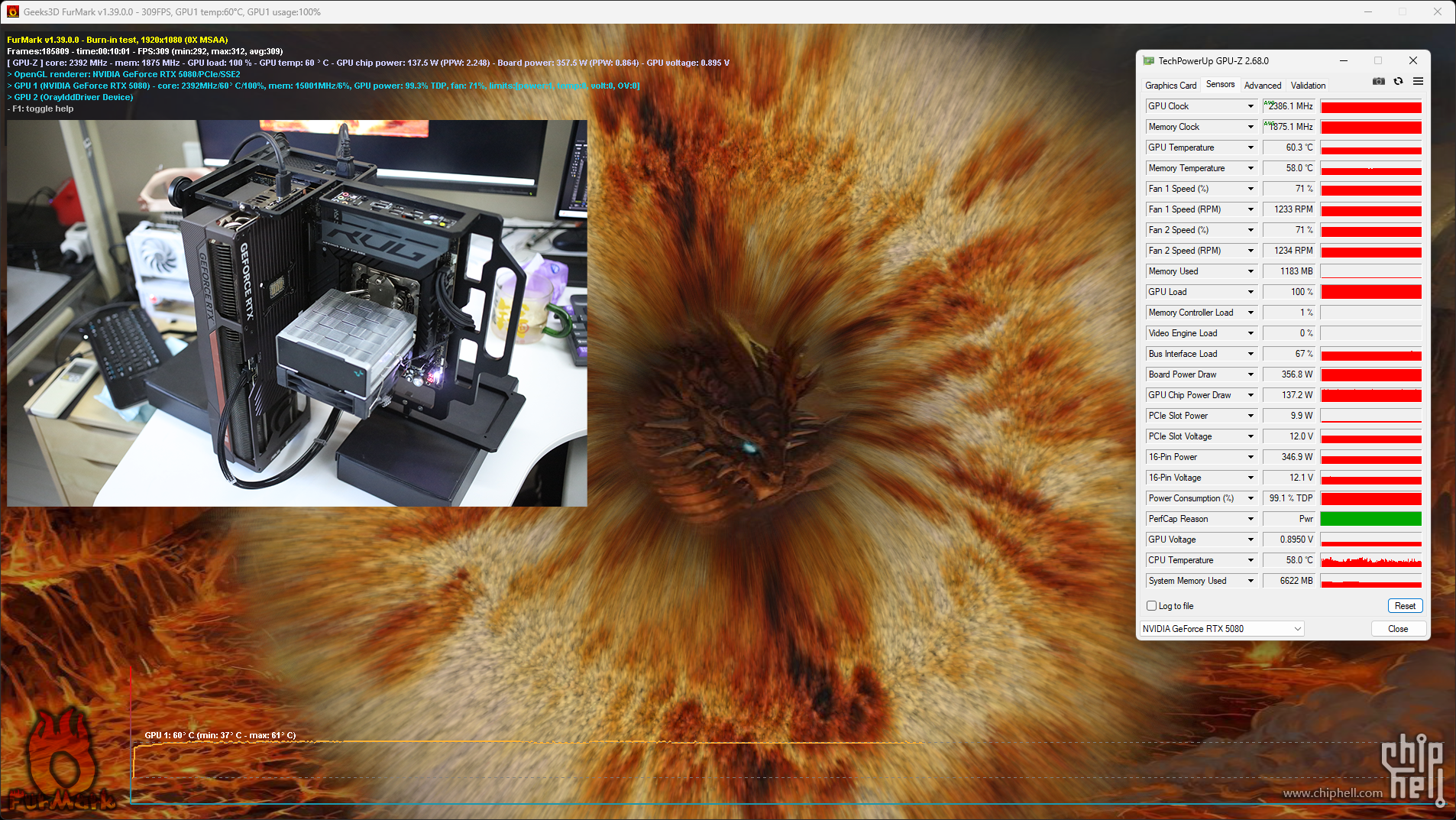Click the Board Power Draw value 356.8 W
Viewport: 1456px width, 820px height.
tap(1289, 374)
